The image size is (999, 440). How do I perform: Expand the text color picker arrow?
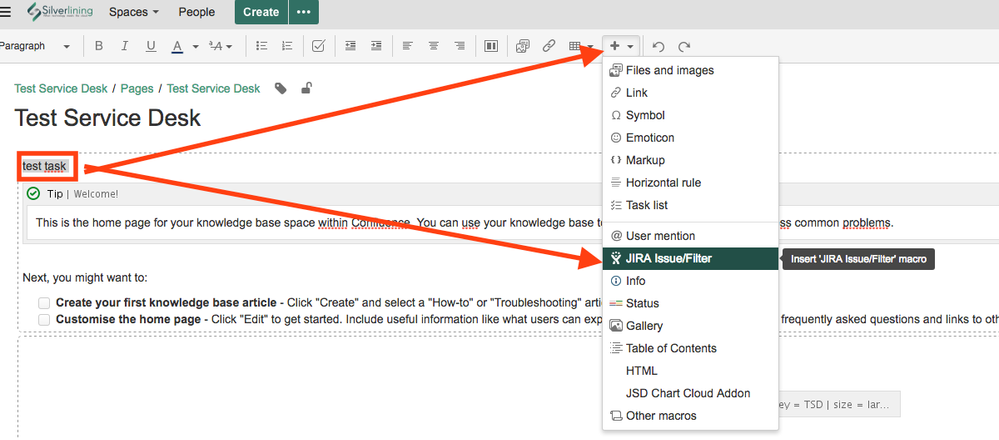click(195, 46)
